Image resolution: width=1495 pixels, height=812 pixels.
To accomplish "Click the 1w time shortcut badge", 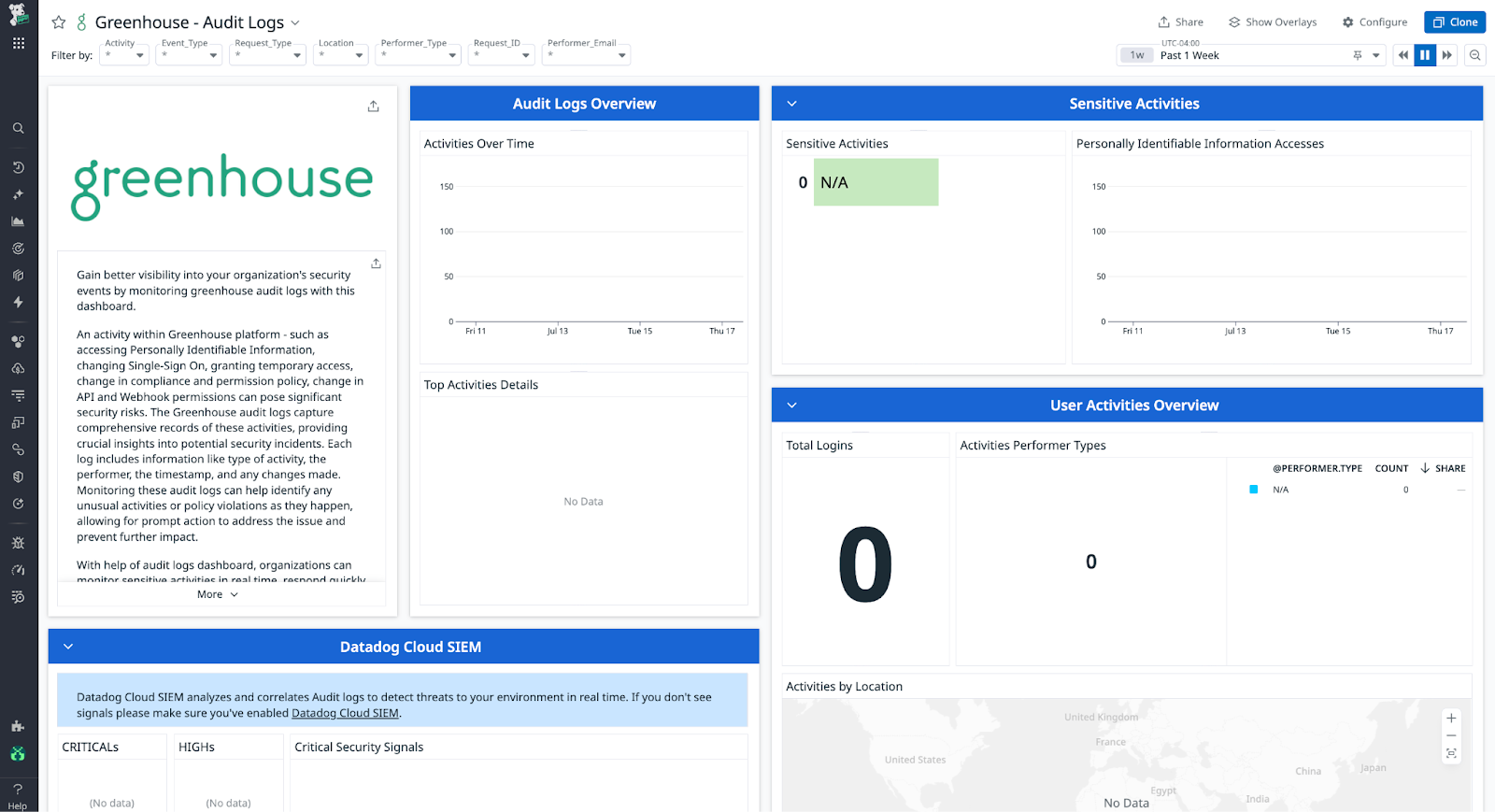I will [x=1137, y=55].
